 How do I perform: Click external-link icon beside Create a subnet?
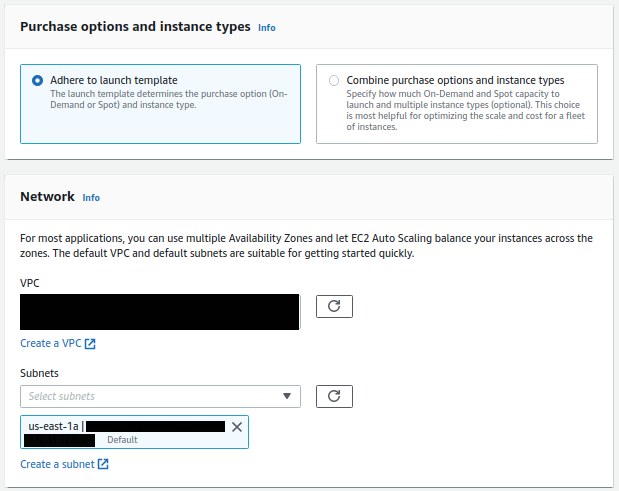[x=103, y=464]
